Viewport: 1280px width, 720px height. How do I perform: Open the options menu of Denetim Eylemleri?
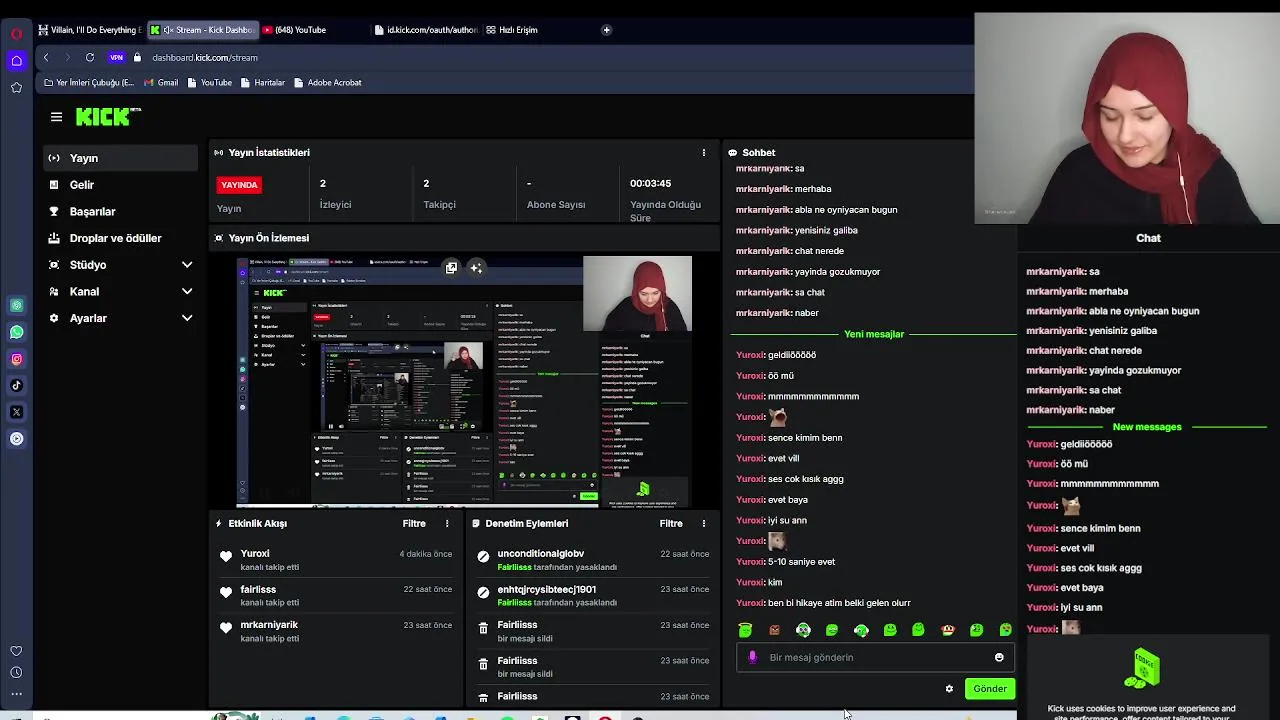click(704, 524)
